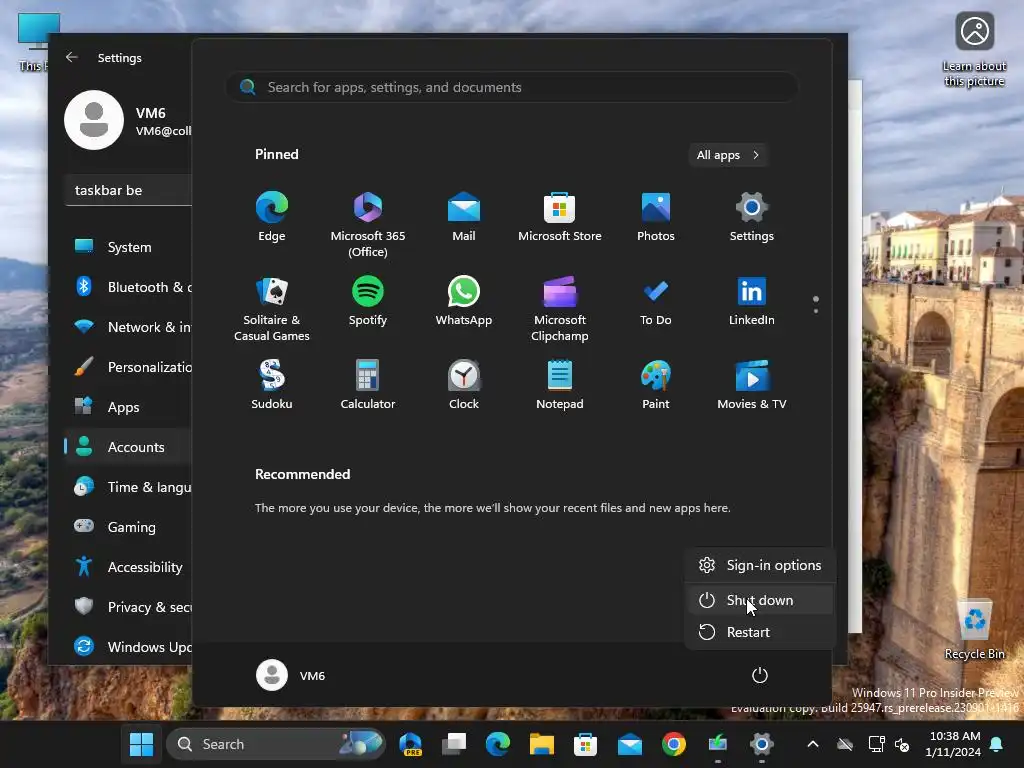Select Sign-in options from power menu
Screen dimensions: 1024x768
(760, 566)
